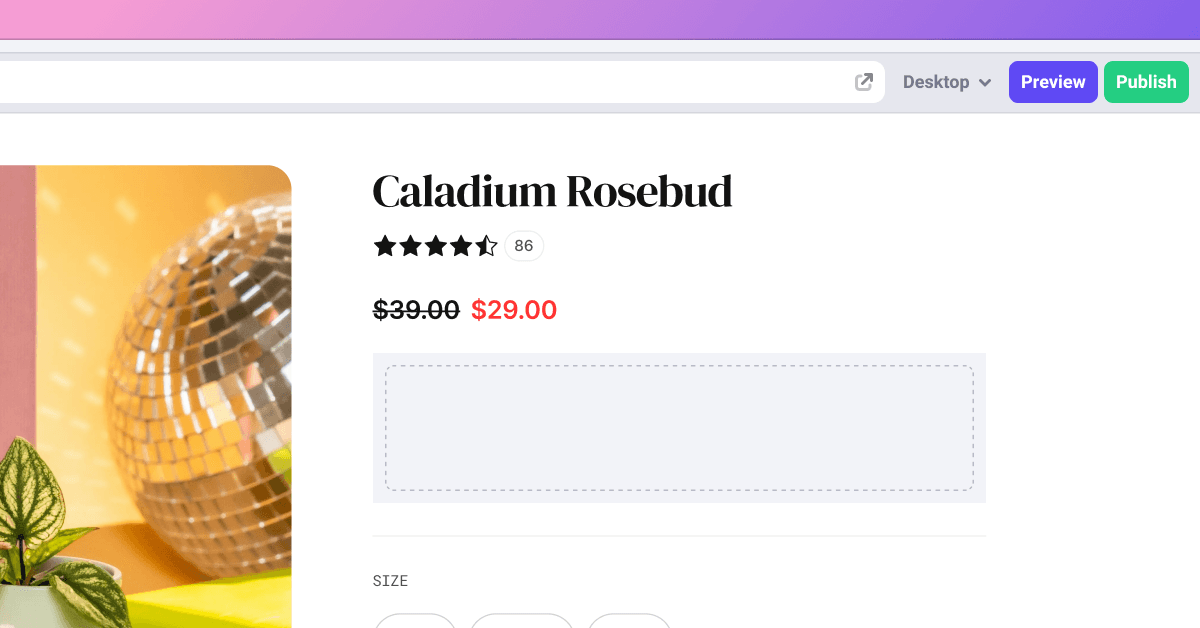The height and width of the screenshot is (628, 1200).
Task: Focus the URL address field
Action: pos(420,82)
